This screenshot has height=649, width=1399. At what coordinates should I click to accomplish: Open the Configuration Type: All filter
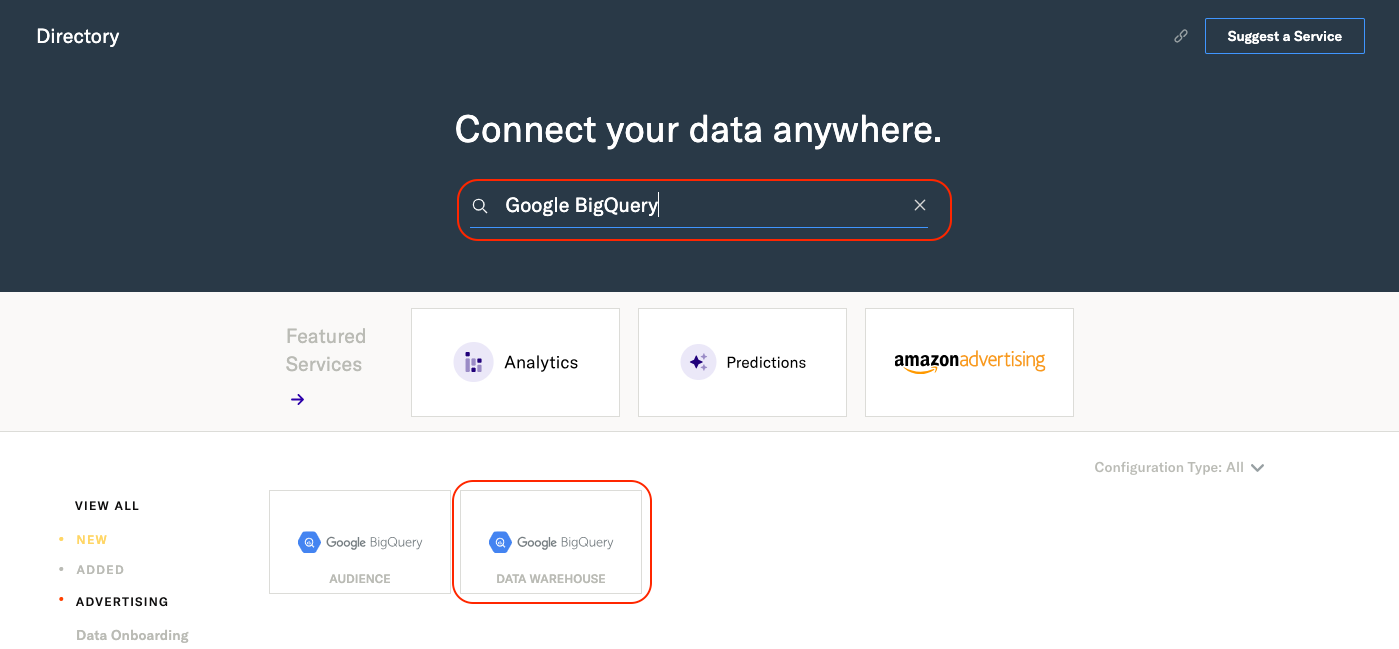[1179, 467]
